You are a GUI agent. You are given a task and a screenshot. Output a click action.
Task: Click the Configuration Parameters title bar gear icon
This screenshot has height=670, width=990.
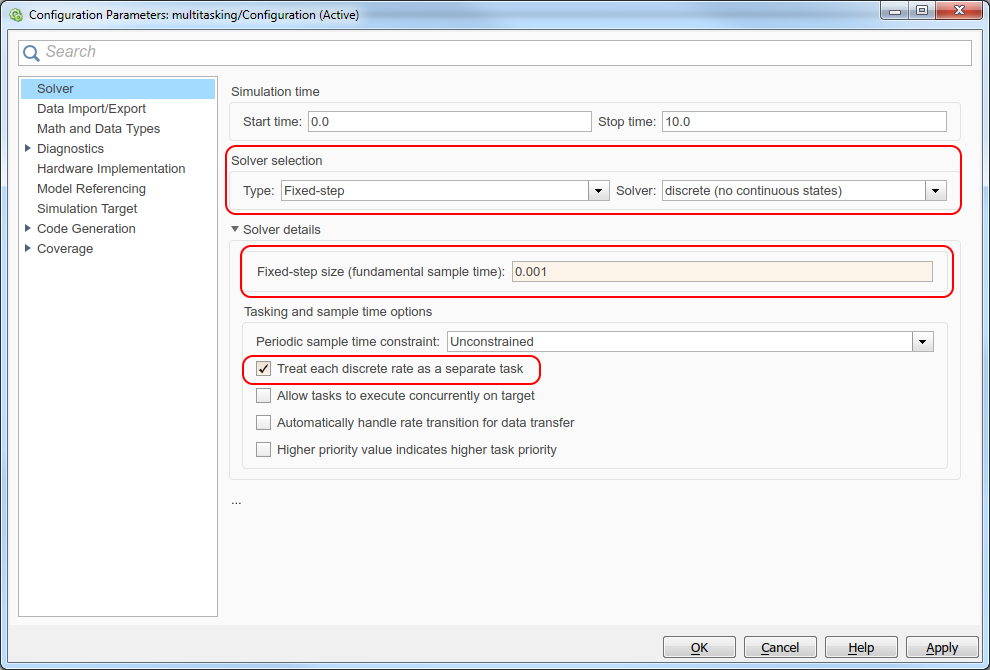click(16, 14)
